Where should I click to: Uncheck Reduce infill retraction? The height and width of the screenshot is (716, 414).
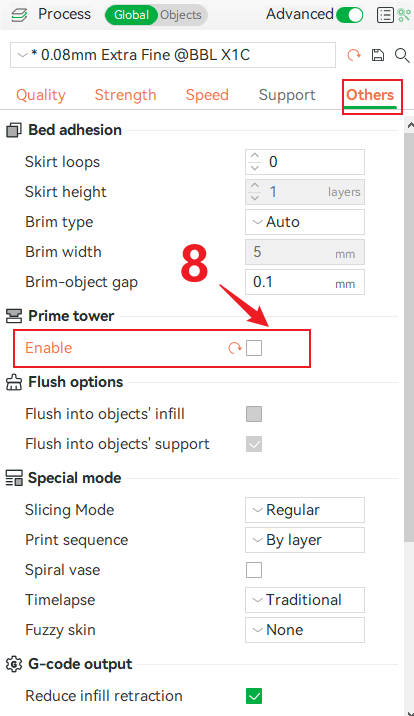click(254, 696)
